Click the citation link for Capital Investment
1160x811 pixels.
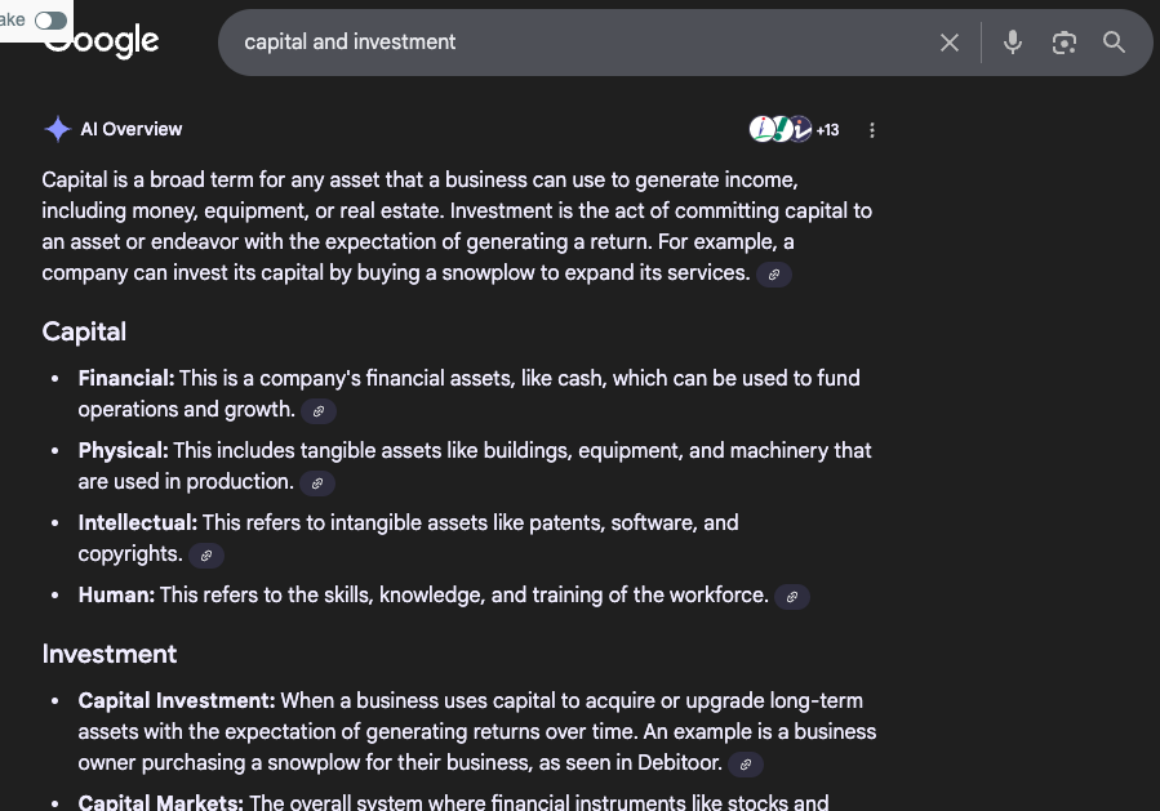[x=744, y=764]
